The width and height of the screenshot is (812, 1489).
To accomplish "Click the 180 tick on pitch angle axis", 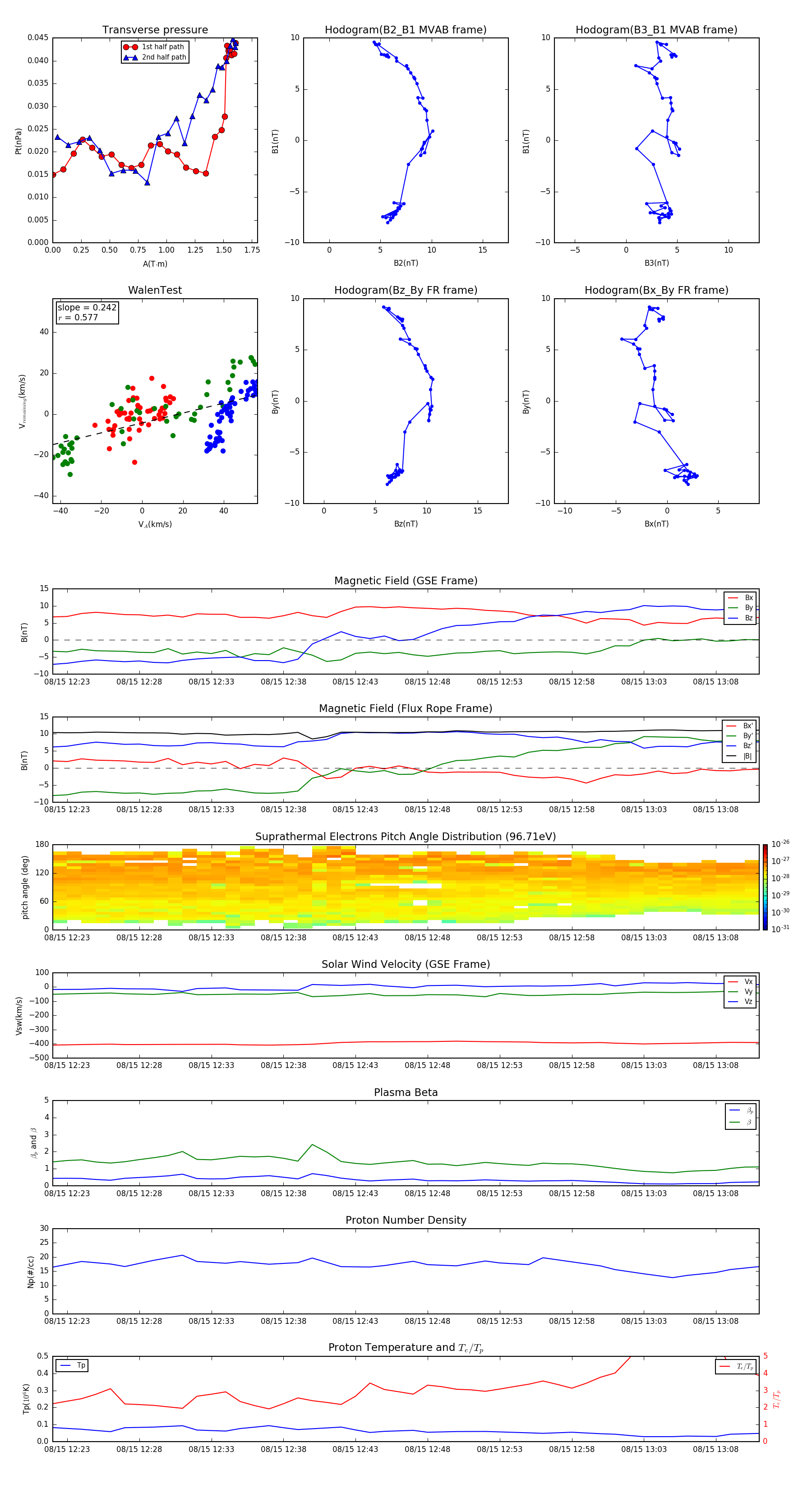I will 42,845.
